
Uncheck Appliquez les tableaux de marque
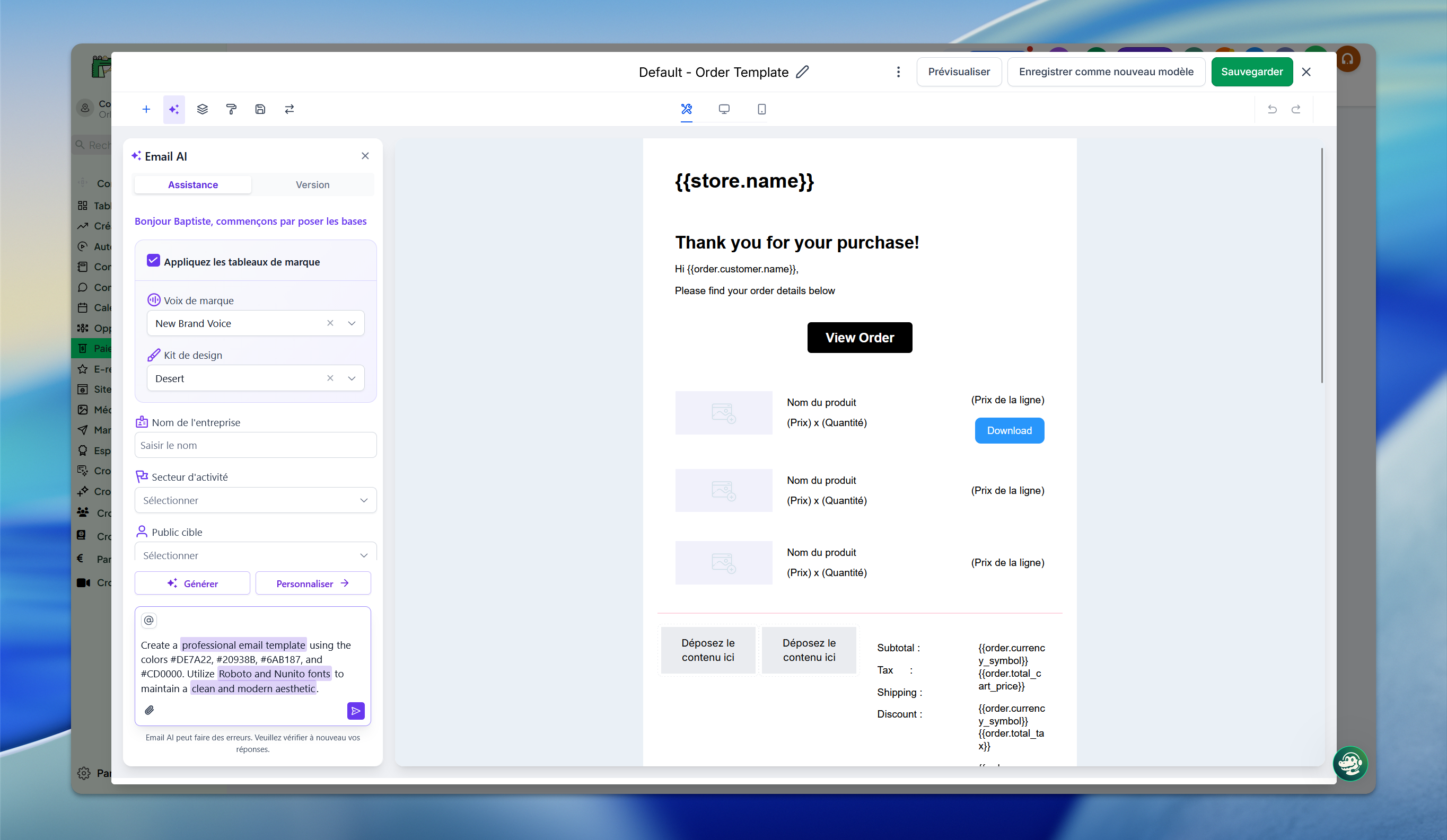pyautogui.click(x=153, y=261)
